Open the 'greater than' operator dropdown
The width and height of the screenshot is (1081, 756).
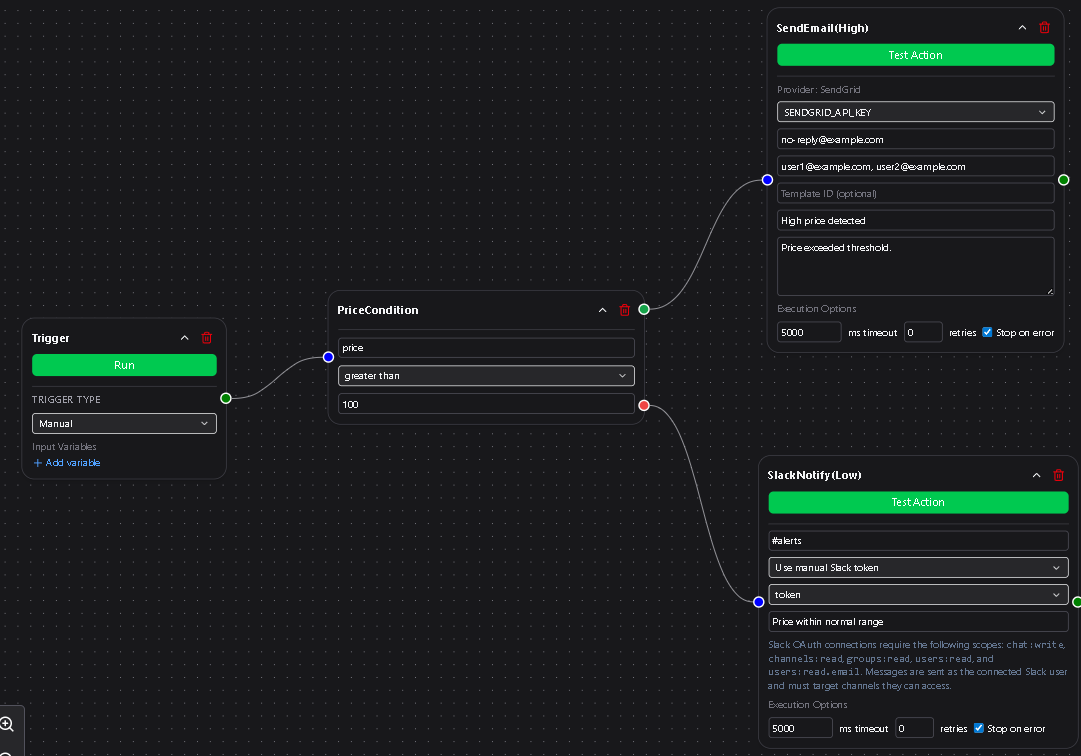point(486,376)
